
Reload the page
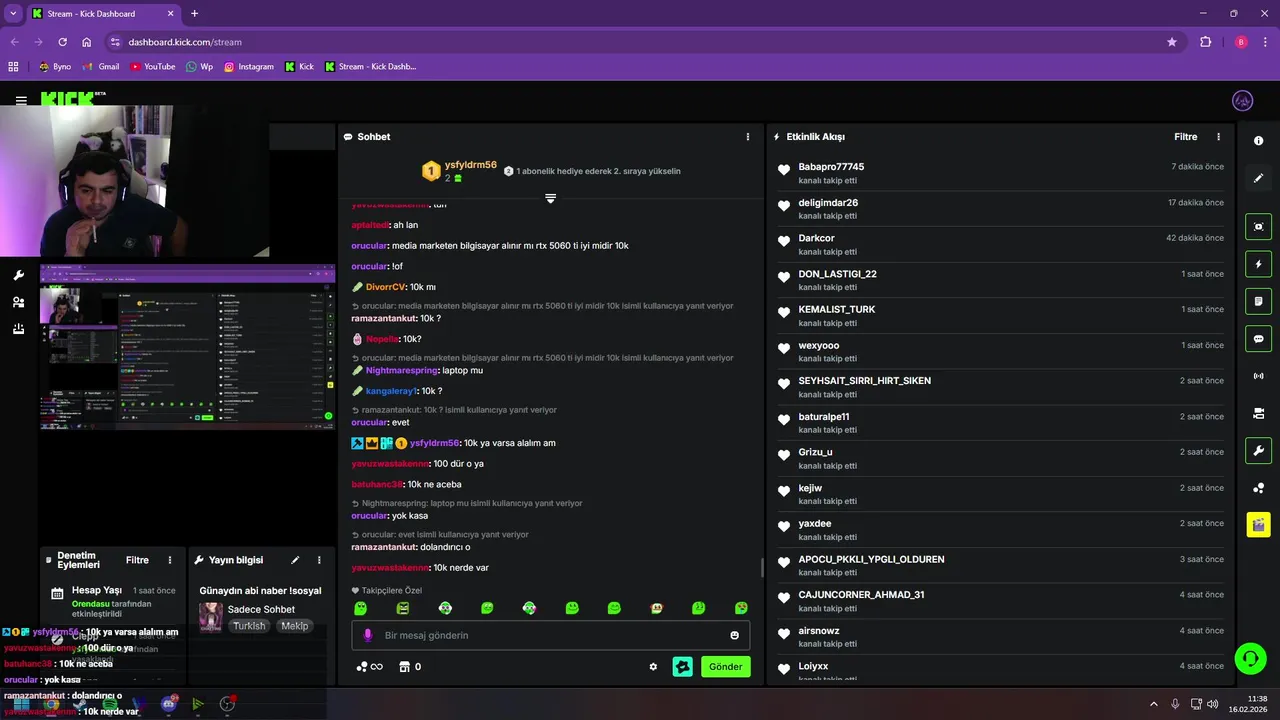(x=62, y=42)
